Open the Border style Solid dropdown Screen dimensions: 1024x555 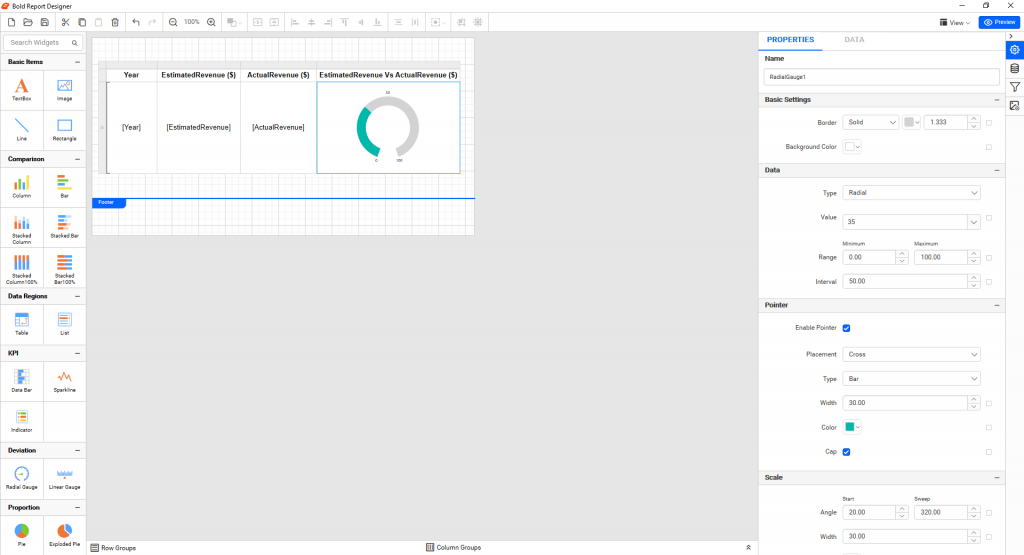pos(871,122)
